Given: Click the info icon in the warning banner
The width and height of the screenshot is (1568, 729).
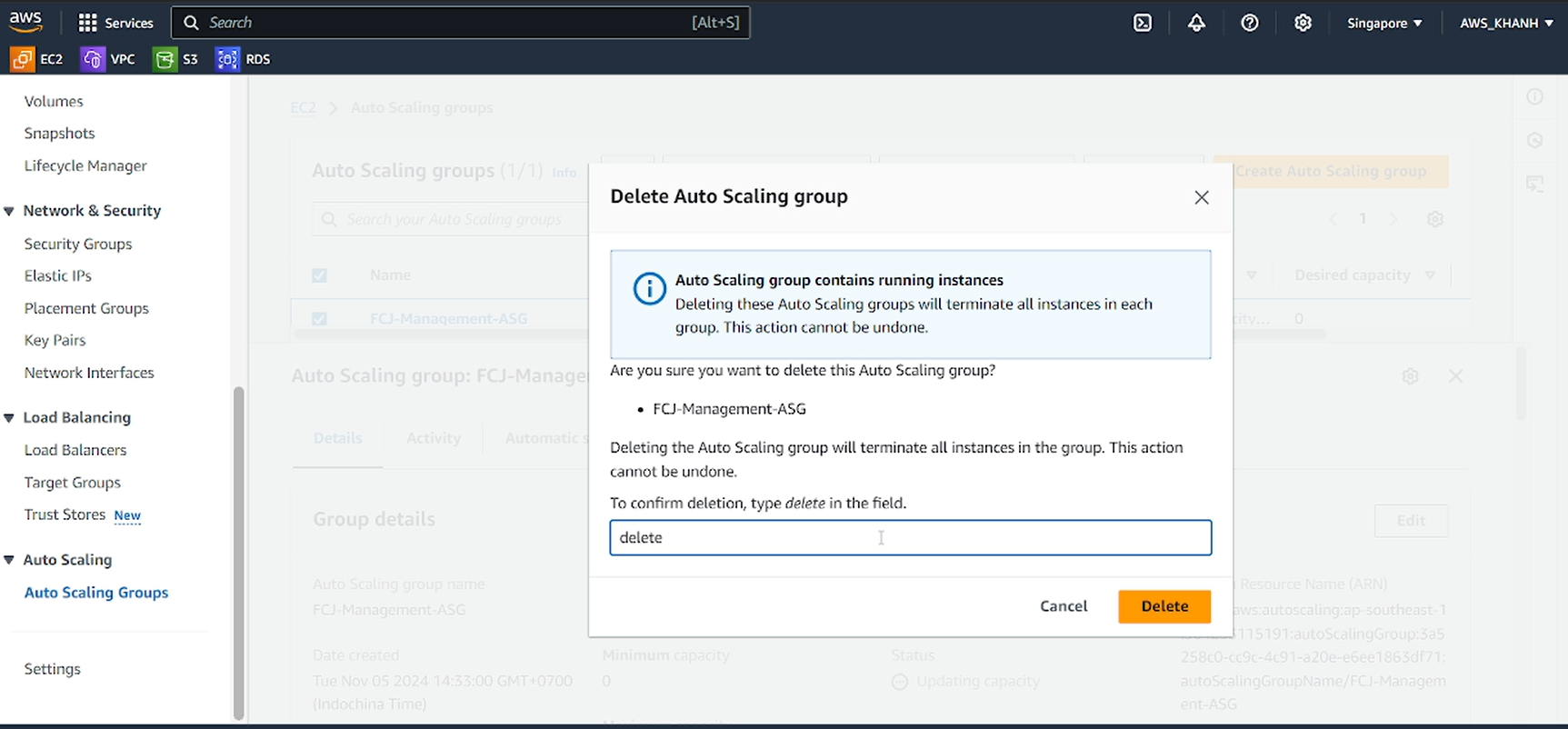Looking at the screenshot, I should coord(649,290).
